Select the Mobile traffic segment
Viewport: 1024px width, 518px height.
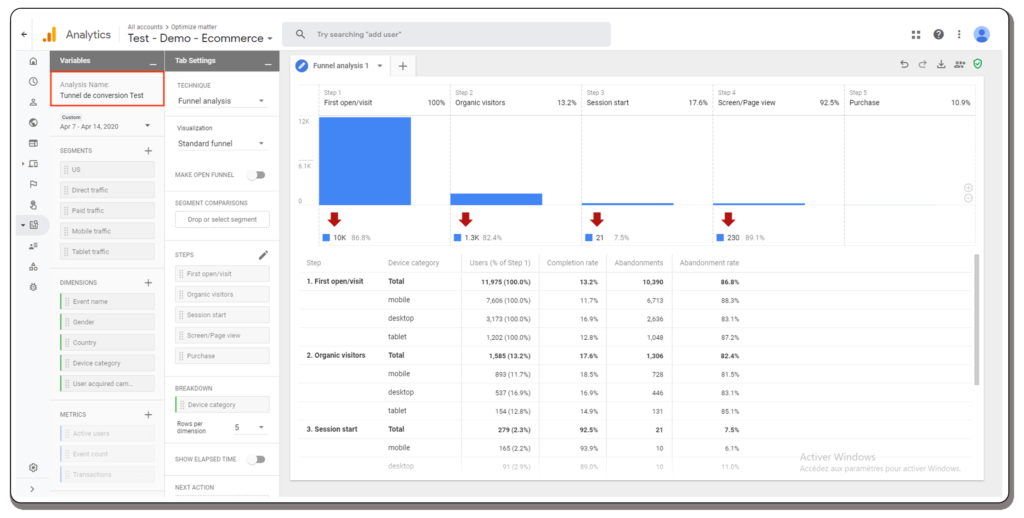coord(107,231)
